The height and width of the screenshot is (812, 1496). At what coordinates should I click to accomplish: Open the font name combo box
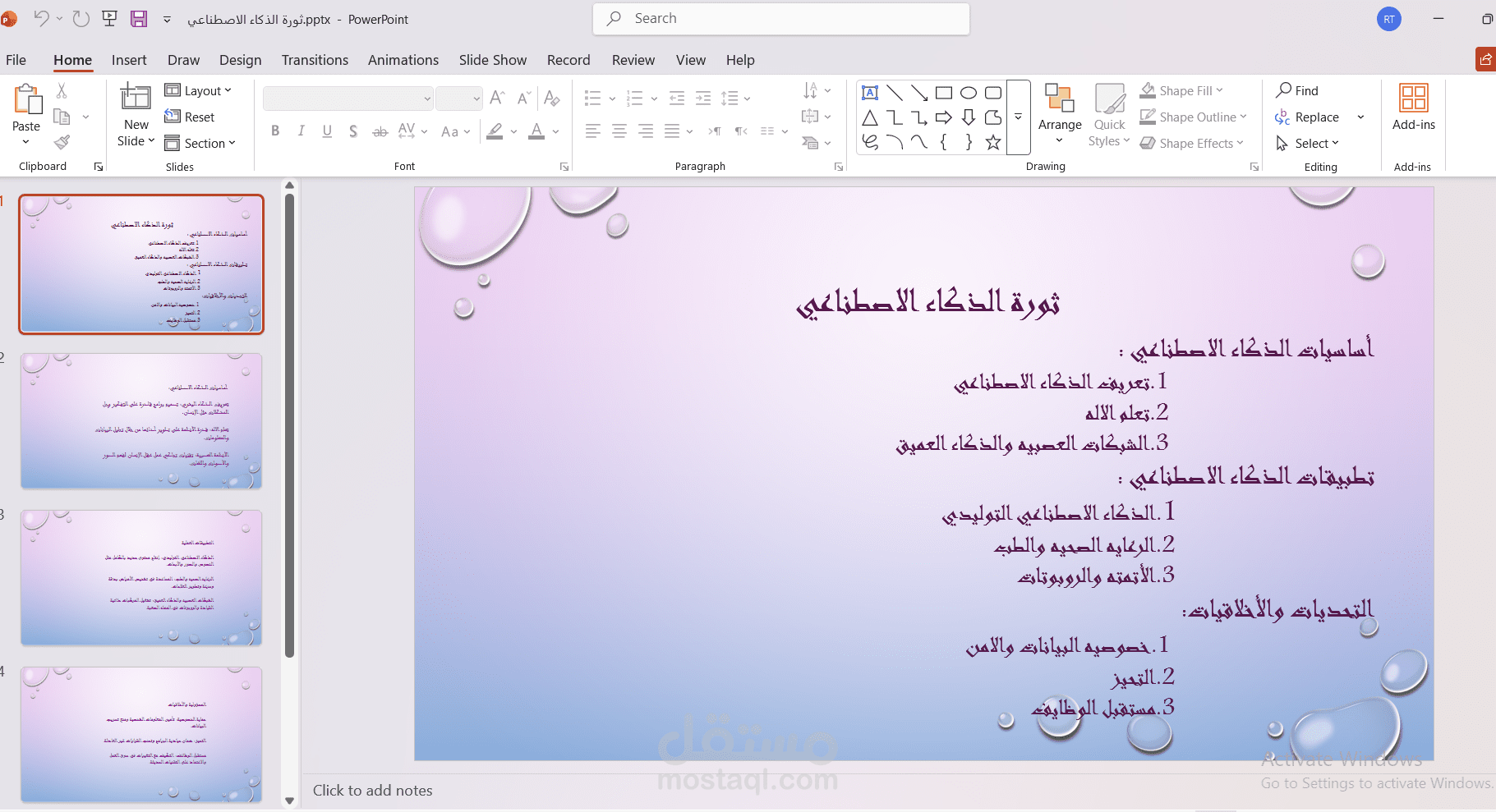pyautogui.click(x=348, y=99)
